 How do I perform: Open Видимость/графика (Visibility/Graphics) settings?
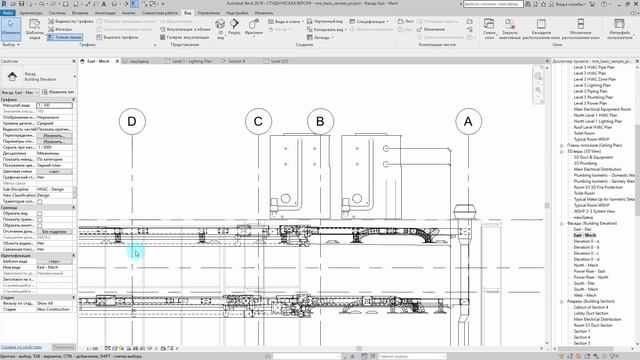71,21
